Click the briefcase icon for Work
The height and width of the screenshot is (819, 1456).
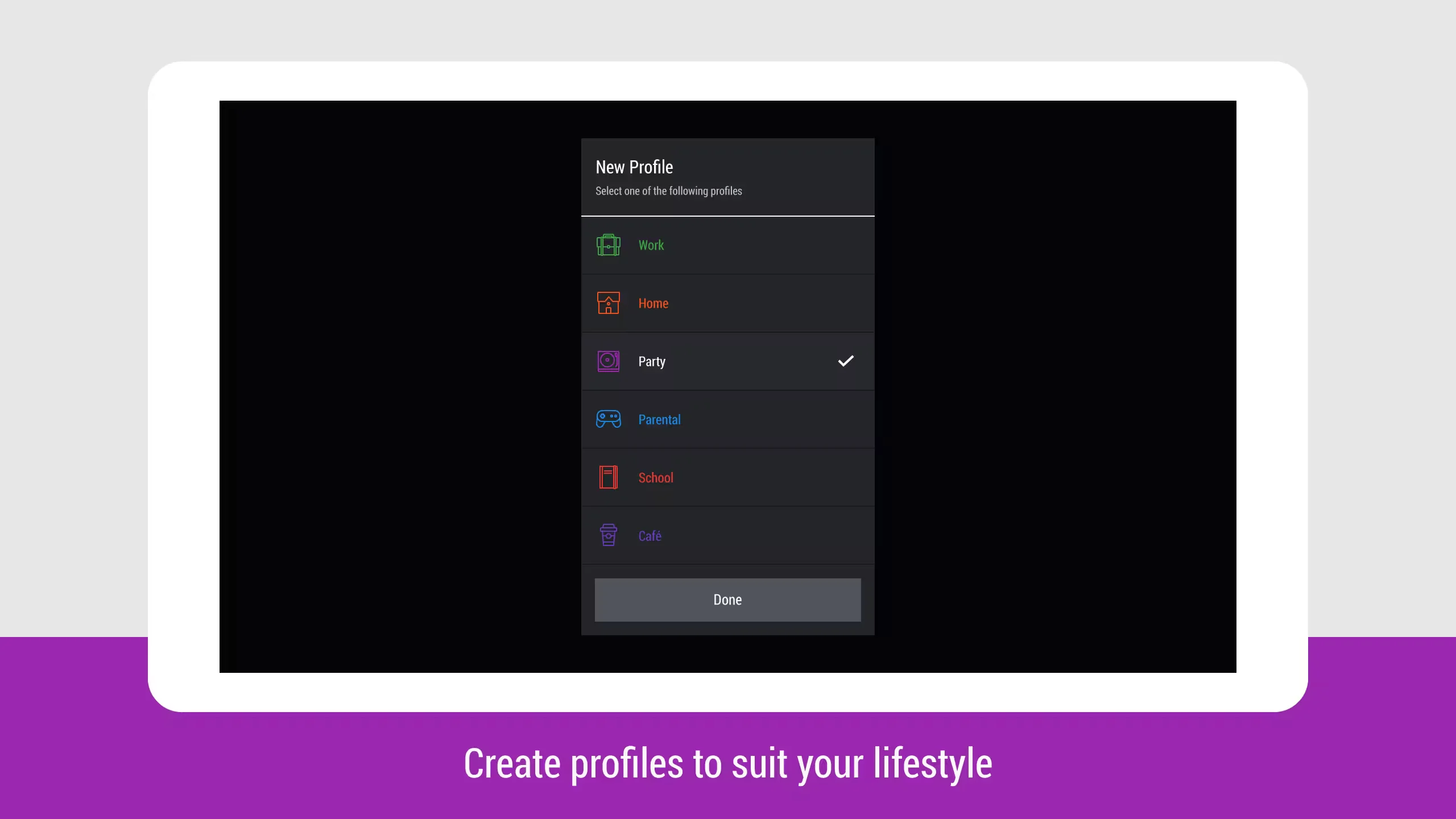pyautogui.click(x=608, y=244)
